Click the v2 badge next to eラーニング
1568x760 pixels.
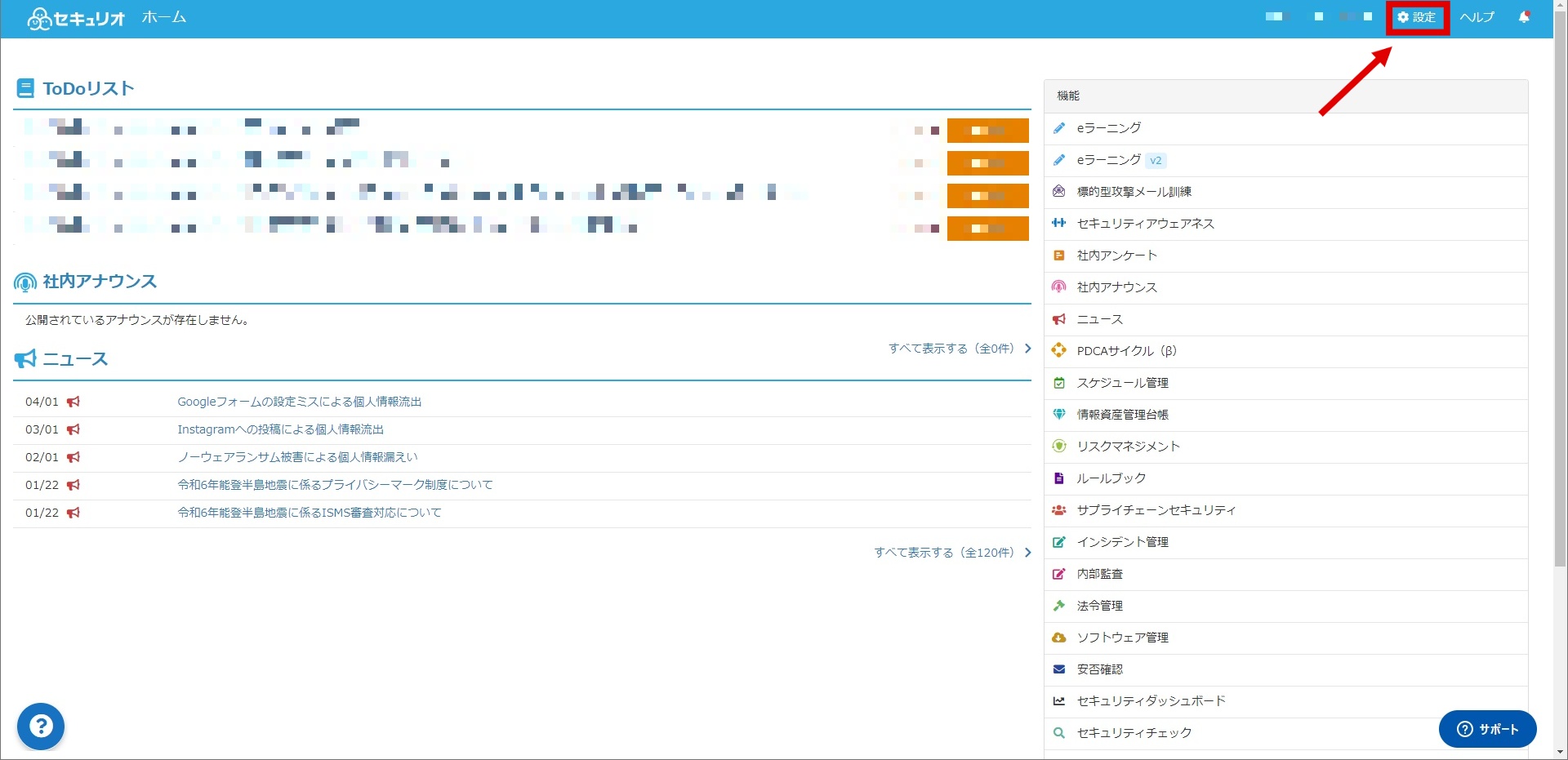tap(1156, 161)
